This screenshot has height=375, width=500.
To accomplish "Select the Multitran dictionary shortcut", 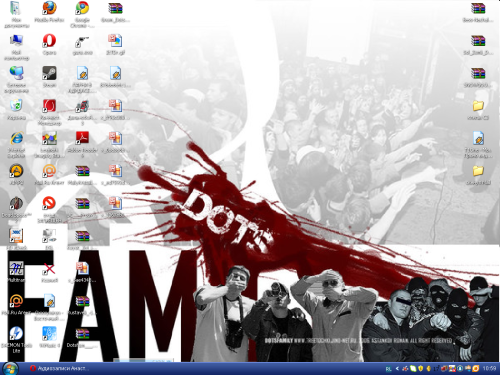I will pos(16,268).
